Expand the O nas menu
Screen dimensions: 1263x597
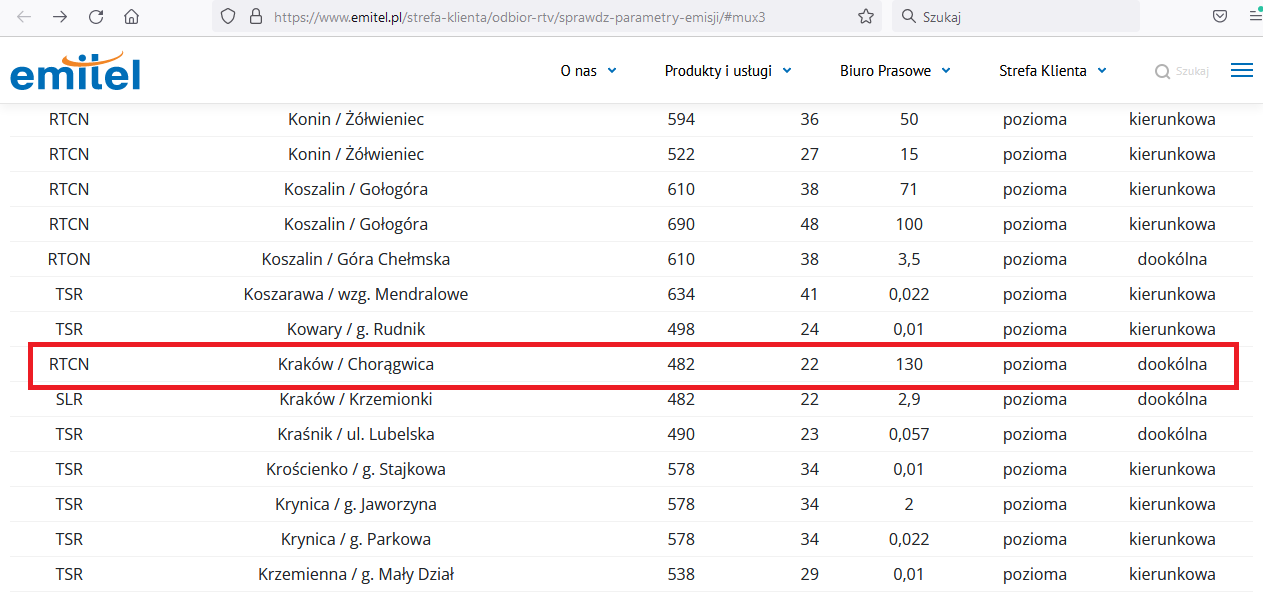(588, 71)
